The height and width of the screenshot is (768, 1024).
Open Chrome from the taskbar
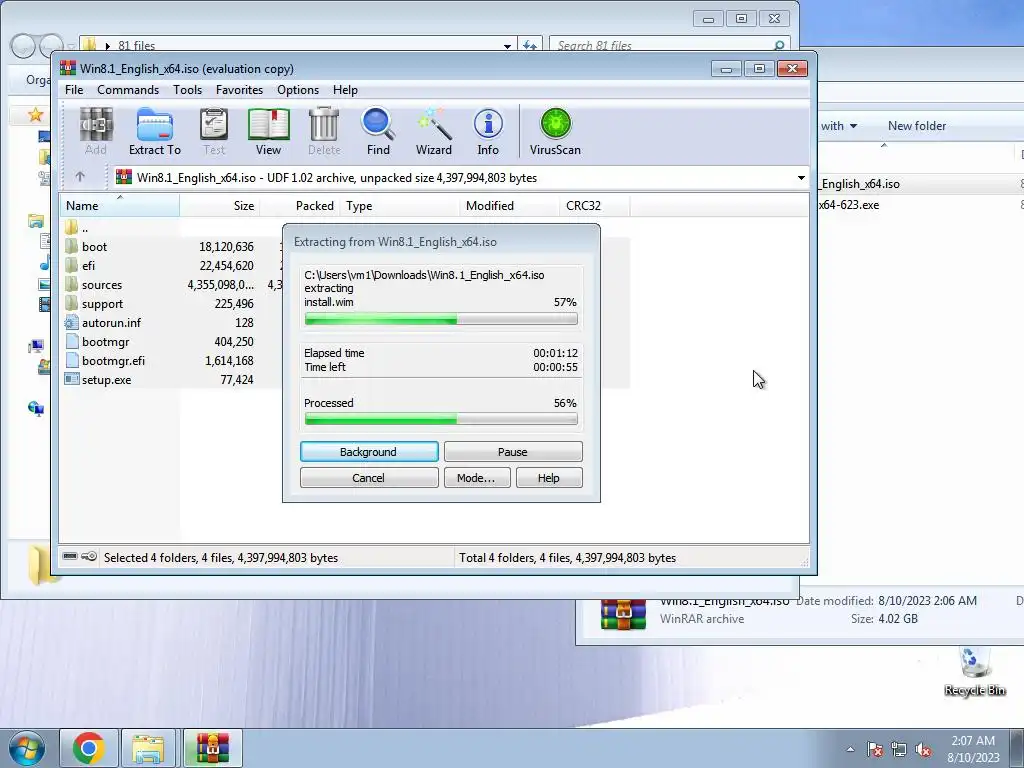click(x=89, y=748)
